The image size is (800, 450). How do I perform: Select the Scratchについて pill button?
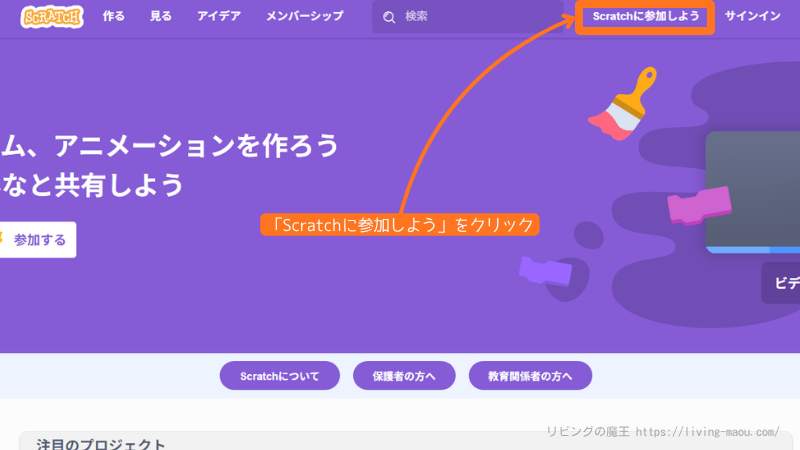coord(280,376)
